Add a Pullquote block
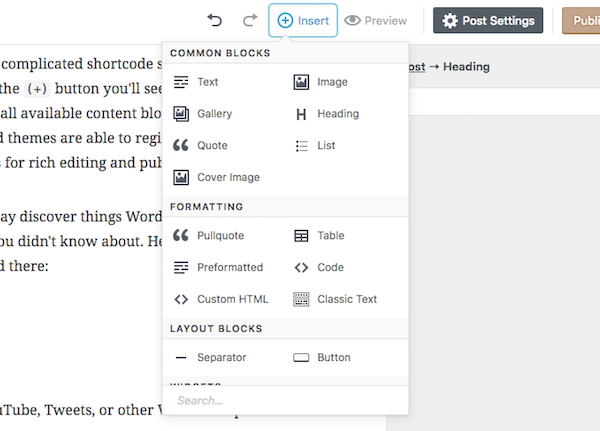The height and width of the screenshot is (431, 600). [208, 235]
